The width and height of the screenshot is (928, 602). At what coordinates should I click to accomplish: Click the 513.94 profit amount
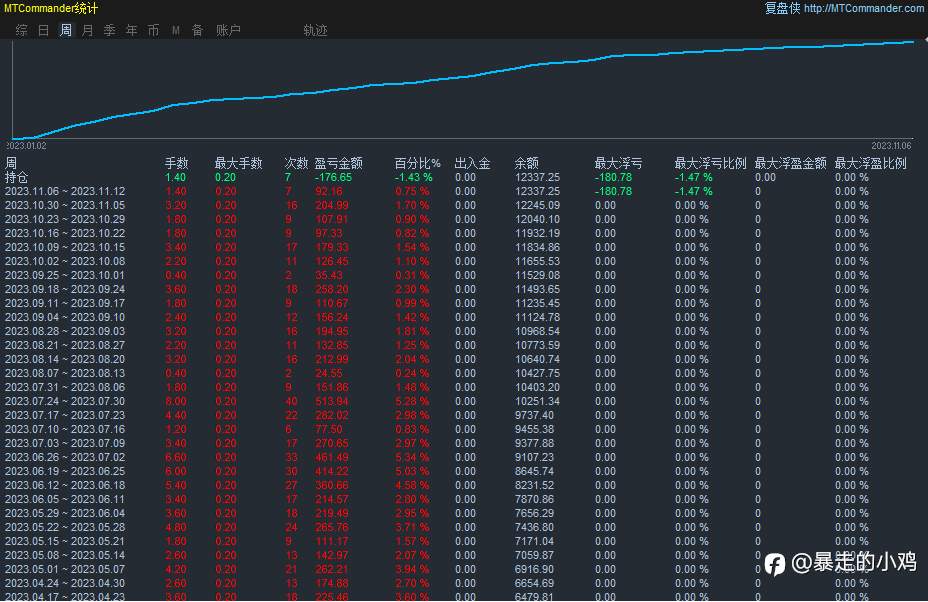tap(331, 401)
